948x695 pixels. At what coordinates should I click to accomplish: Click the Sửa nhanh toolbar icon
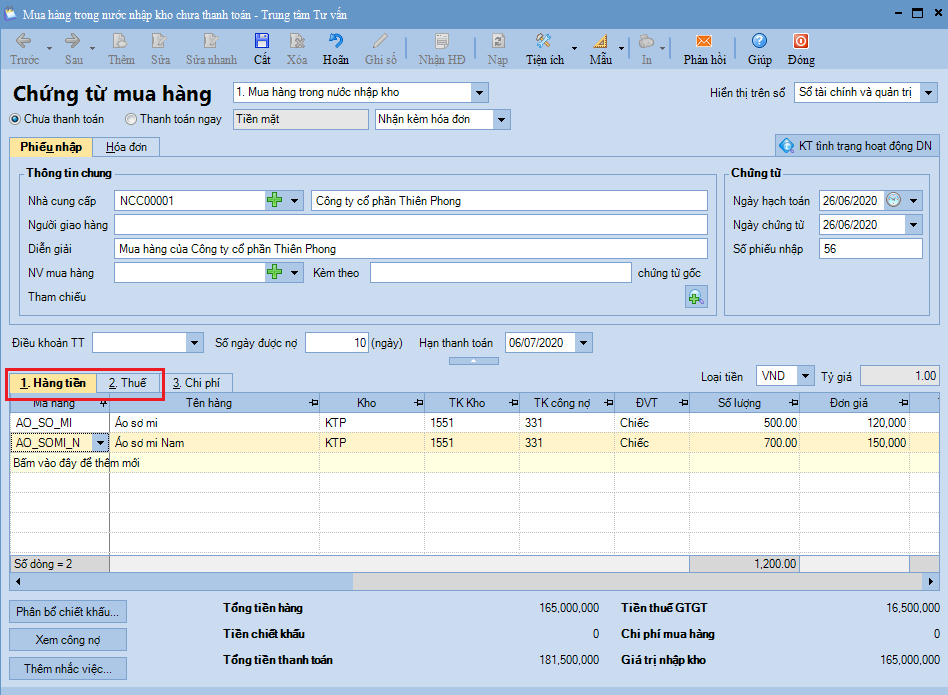point(210,41)
